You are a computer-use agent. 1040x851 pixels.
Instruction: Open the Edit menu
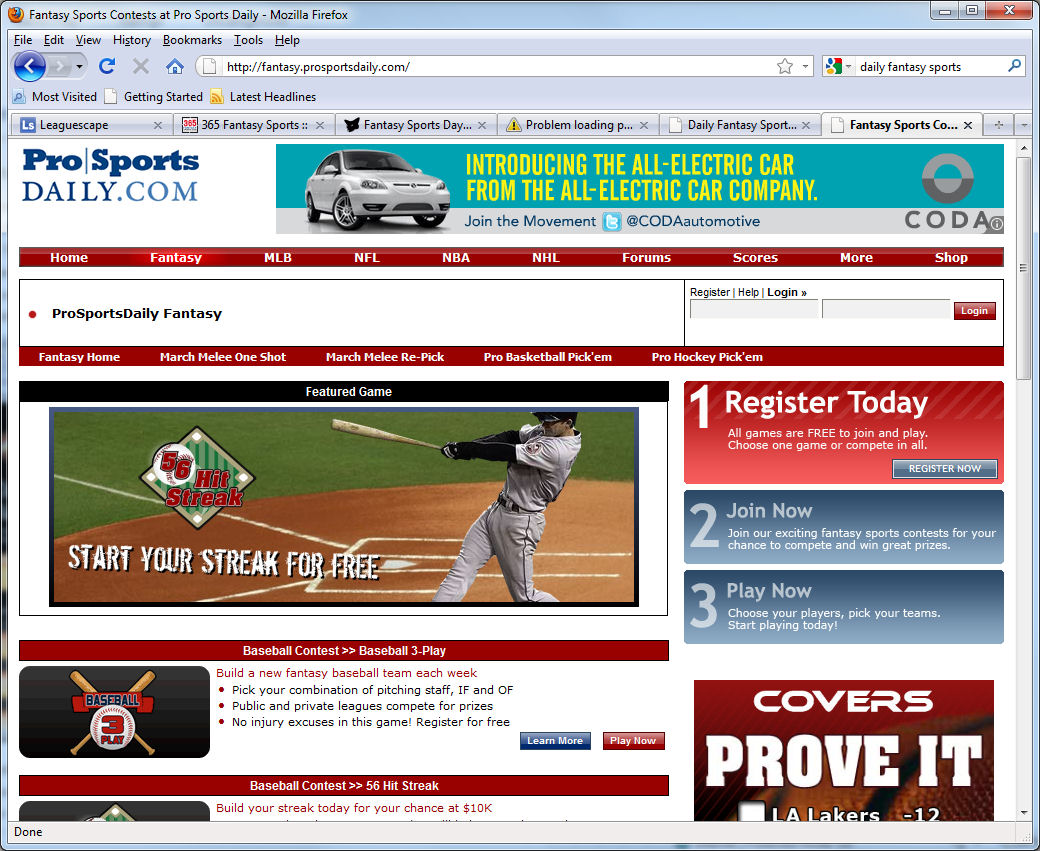click(54, 40)
